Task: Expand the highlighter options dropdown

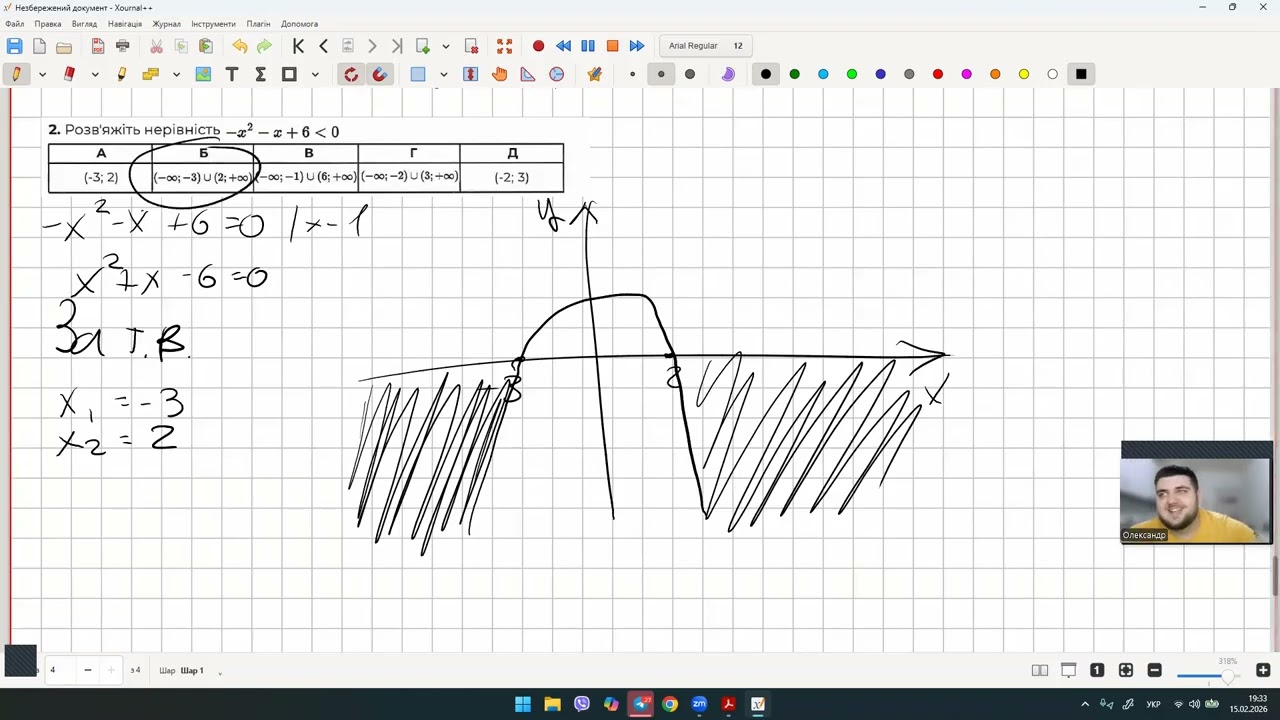Action: click(x=176, y=74)
